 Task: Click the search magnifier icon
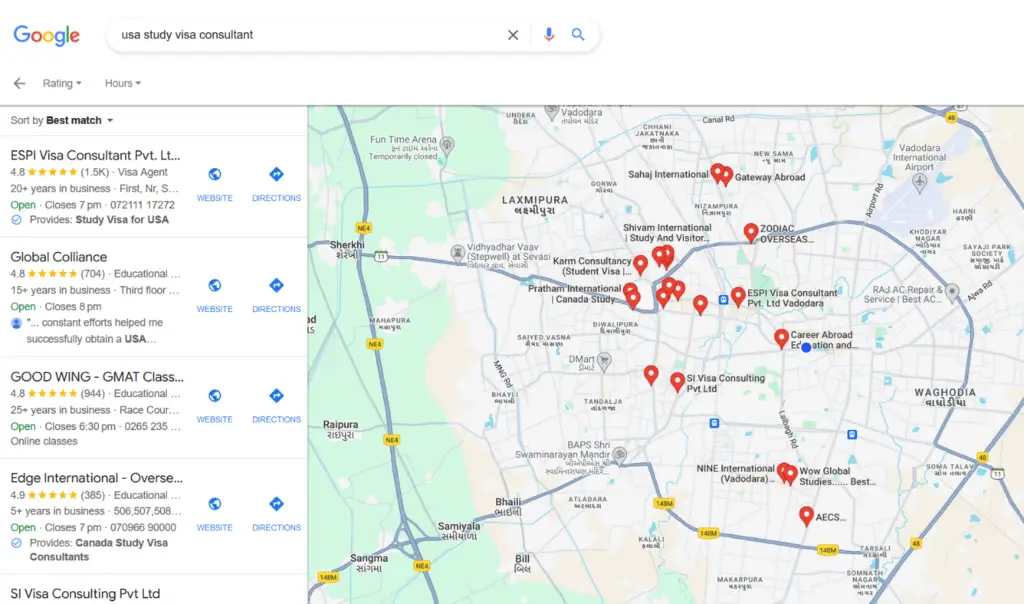point(578,34)
